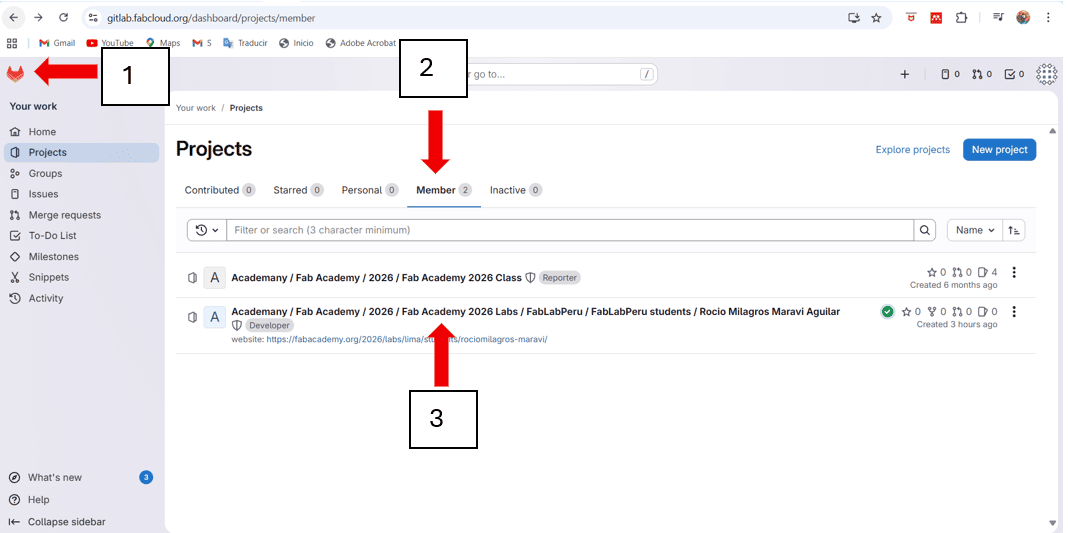The image size is (1068, 533).
Task: Switch to the Inactive tab
Action: point(516,190)
